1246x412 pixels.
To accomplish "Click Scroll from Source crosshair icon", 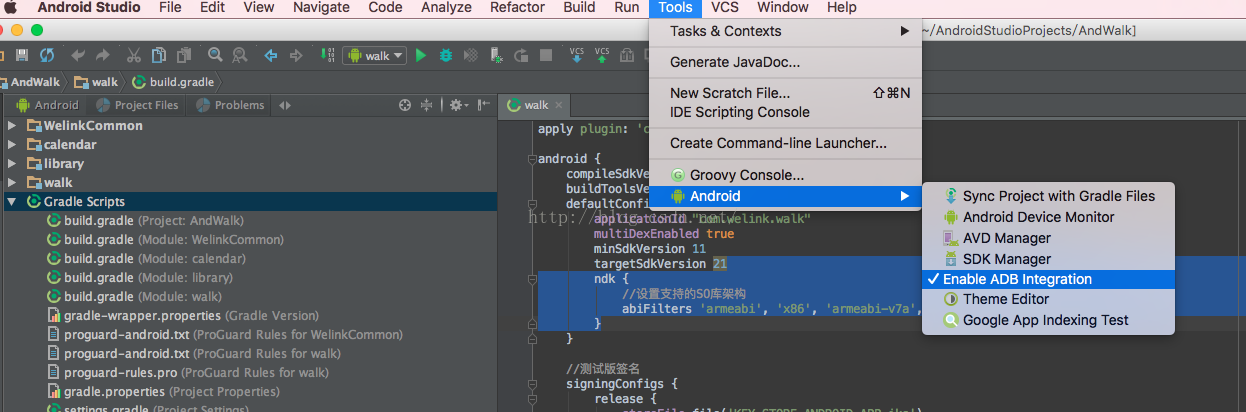I will coord(405,105).
